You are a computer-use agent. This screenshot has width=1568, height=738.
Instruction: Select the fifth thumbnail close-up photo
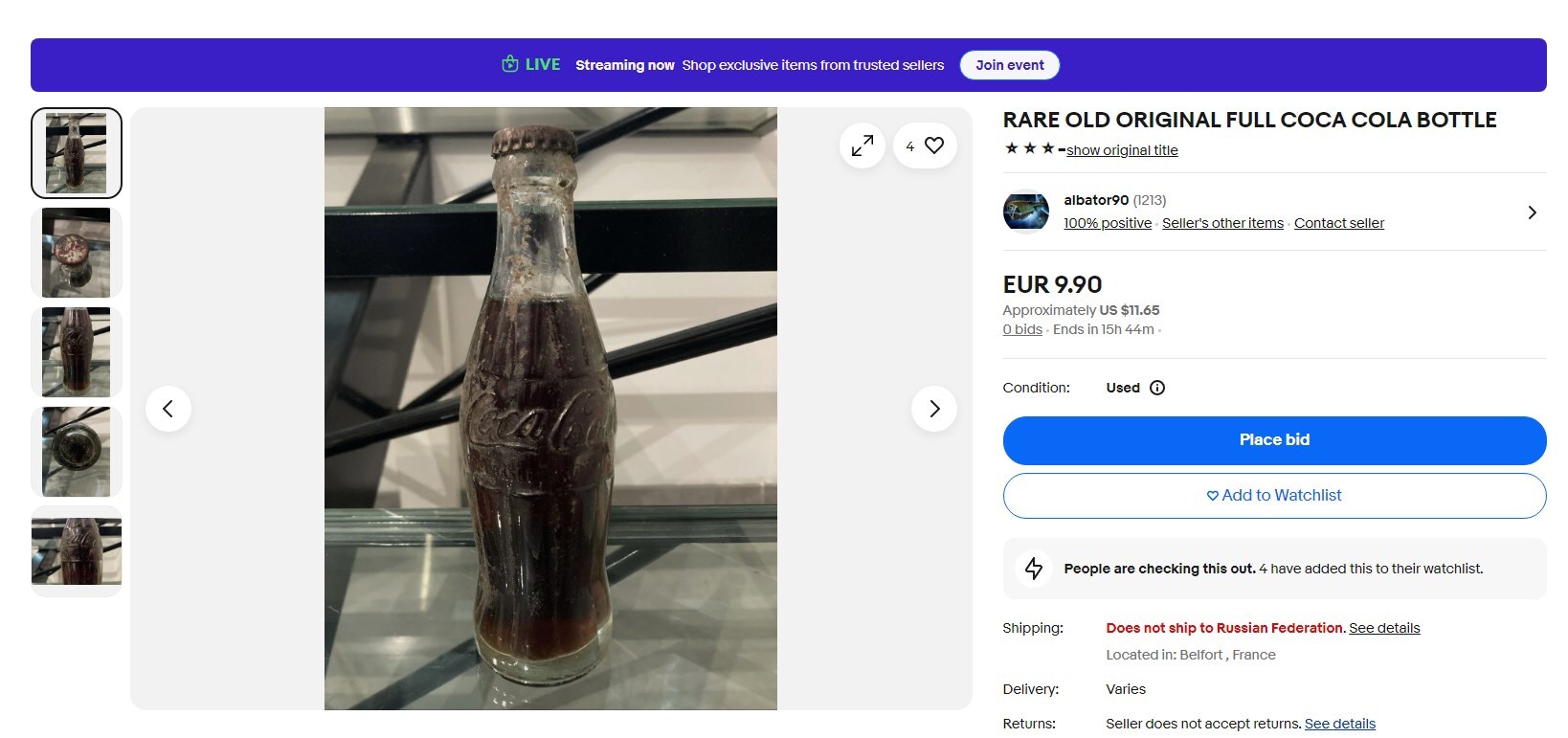click(77, 551)
